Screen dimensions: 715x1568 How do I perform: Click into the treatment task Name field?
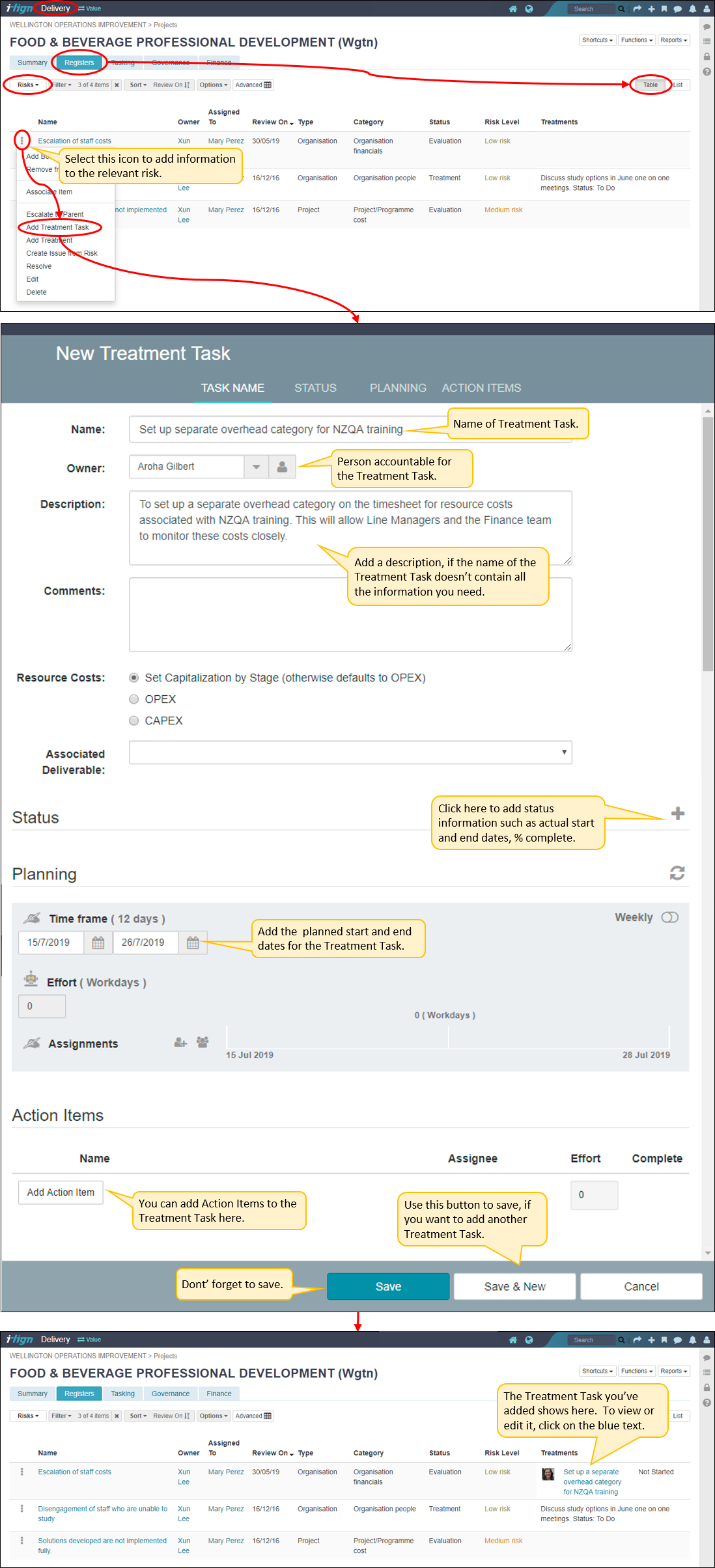tap(350, 430)
